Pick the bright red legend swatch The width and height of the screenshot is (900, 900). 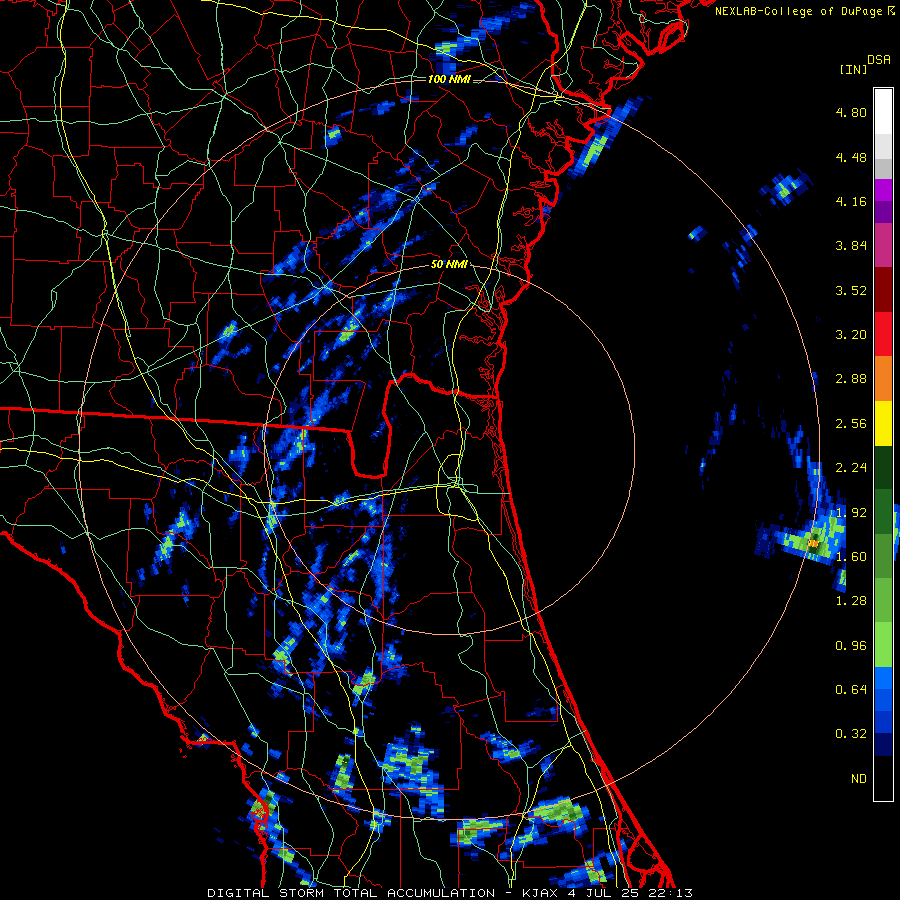tap(883, 334)
